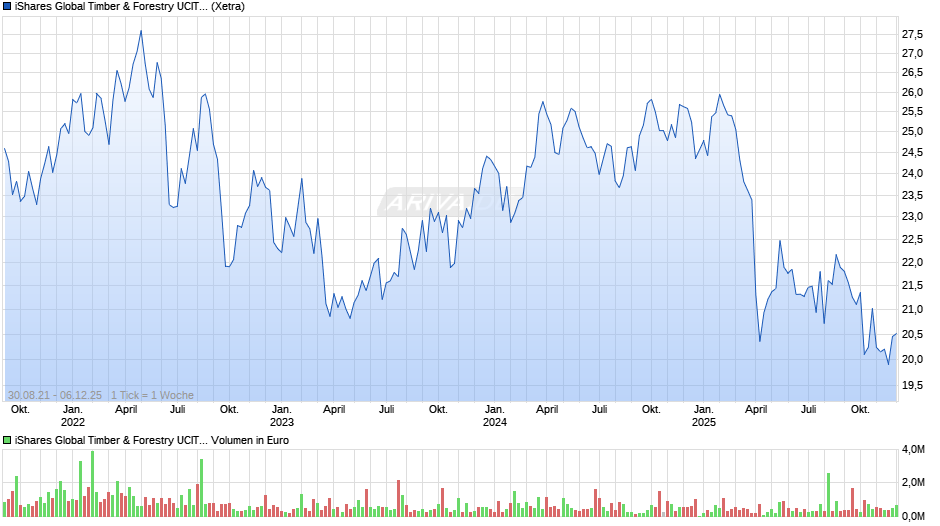Viewport: 940px width, 526px height.
Task: Click the April label after Jan. 2025
Action: click(x=756, y=409)
